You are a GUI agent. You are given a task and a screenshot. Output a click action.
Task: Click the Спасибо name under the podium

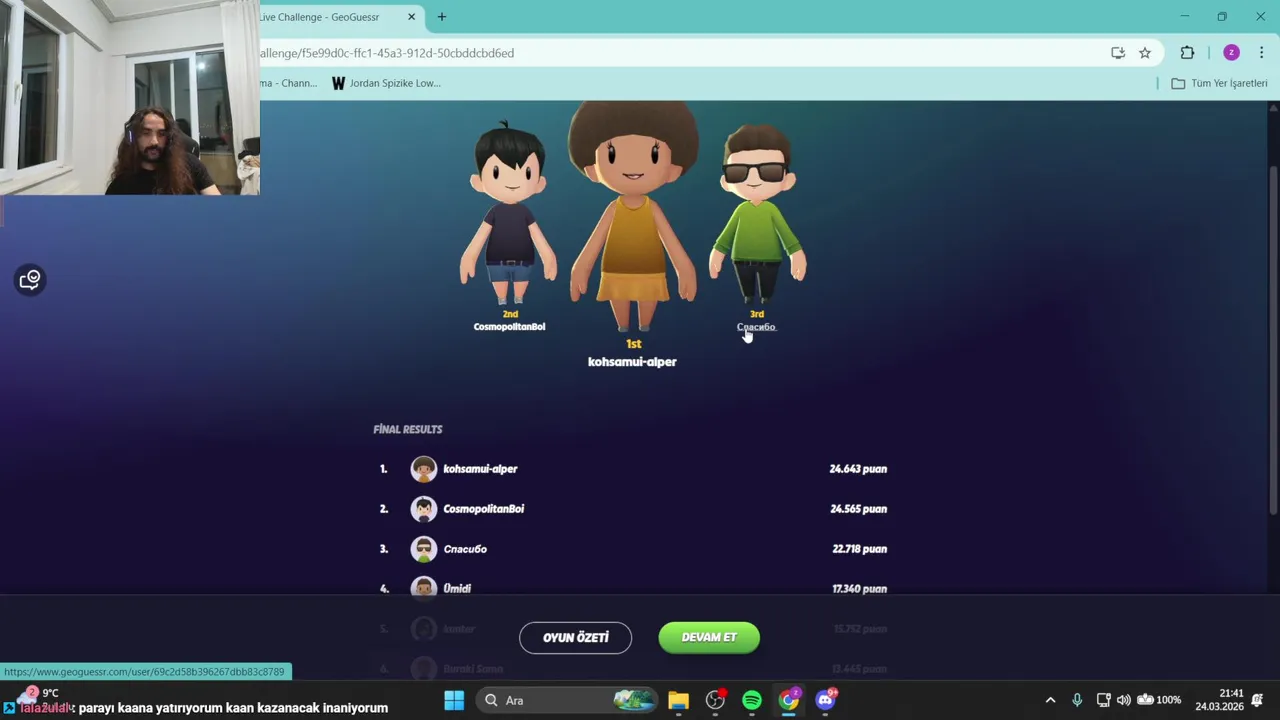pyautogui.click(x=756, y=327)
